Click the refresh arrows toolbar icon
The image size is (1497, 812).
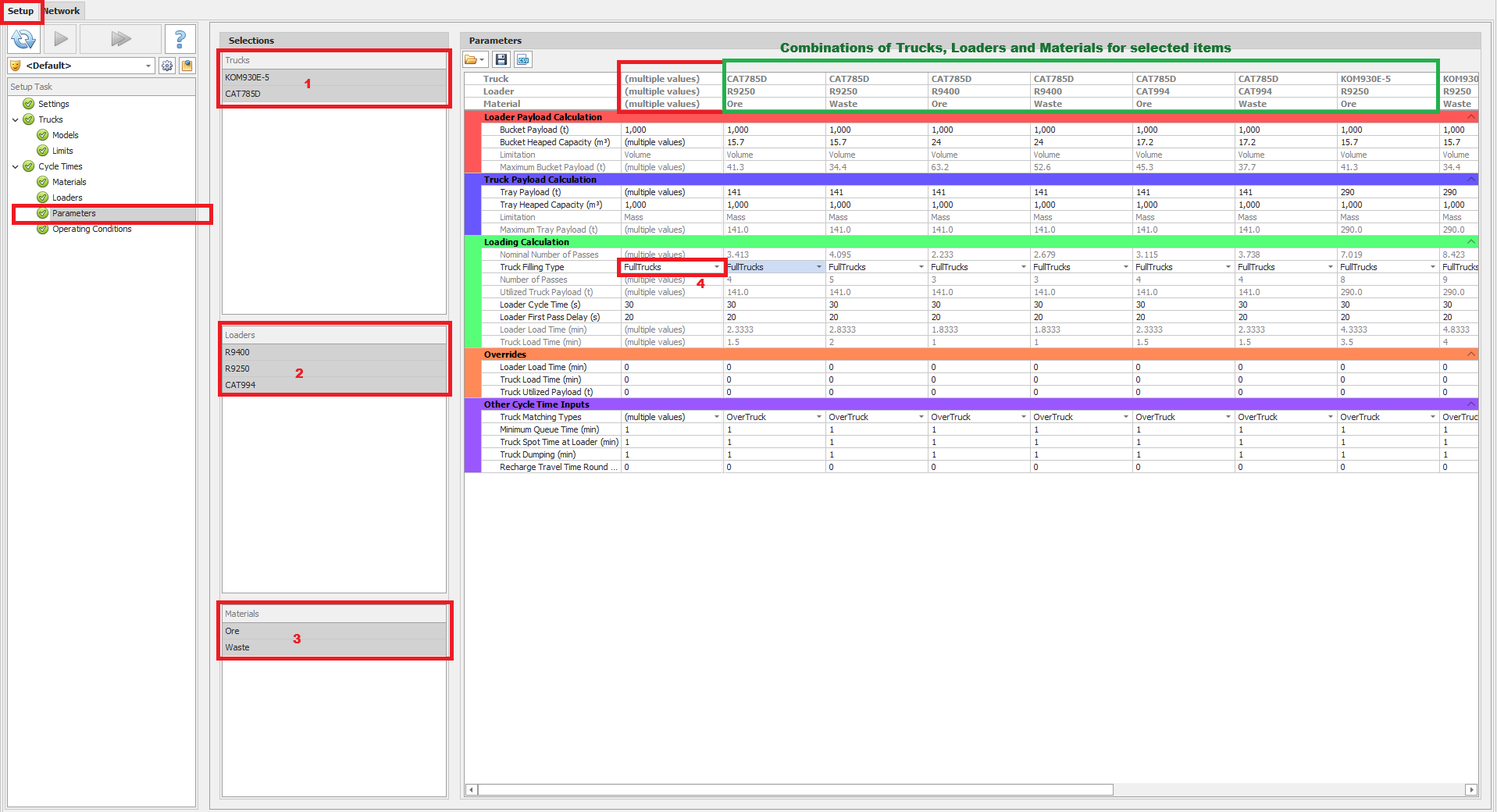coord(23,39)
